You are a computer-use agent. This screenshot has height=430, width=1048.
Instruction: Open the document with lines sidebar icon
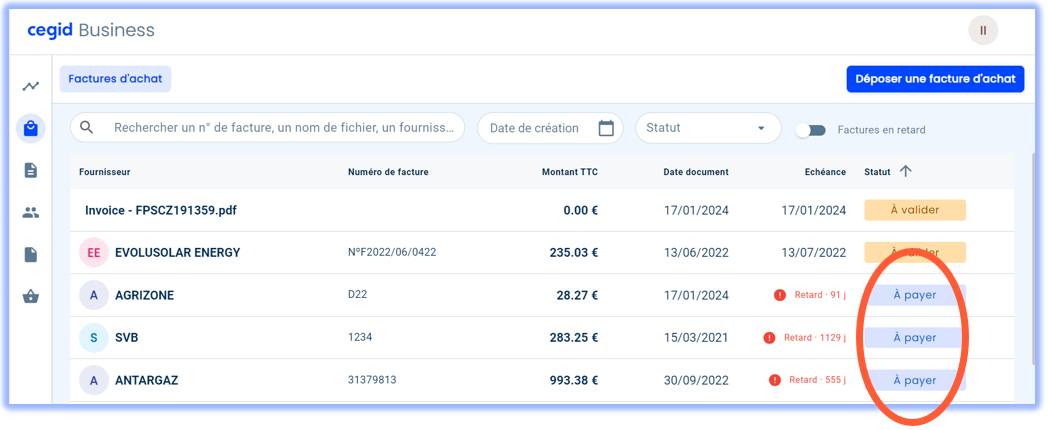click(31, 171)
